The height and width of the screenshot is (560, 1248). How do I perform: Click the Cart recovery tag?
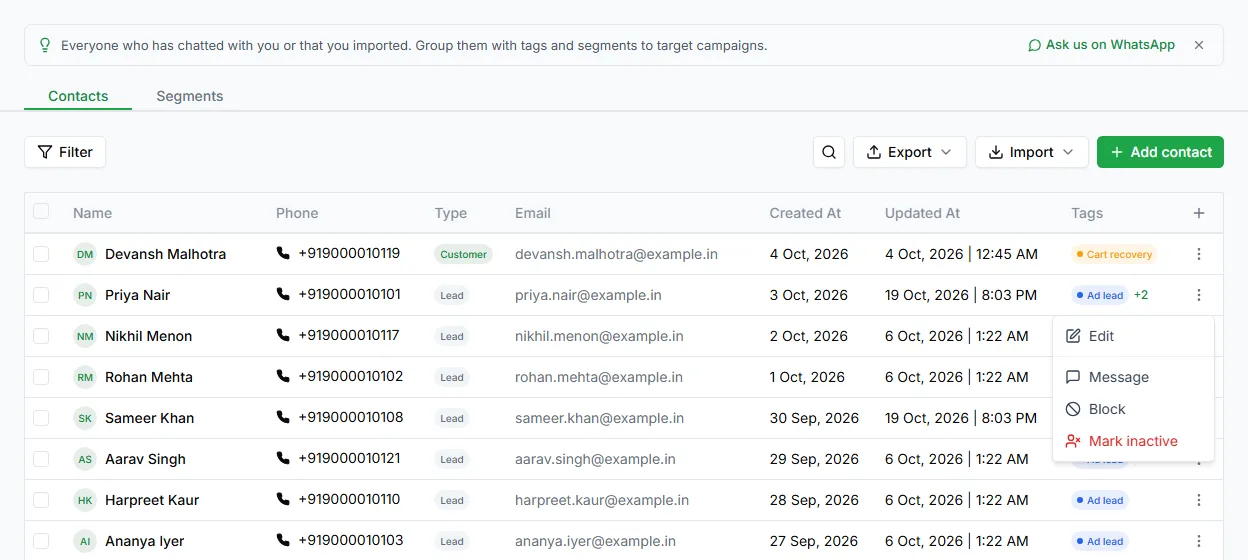tap(1113, 254)
